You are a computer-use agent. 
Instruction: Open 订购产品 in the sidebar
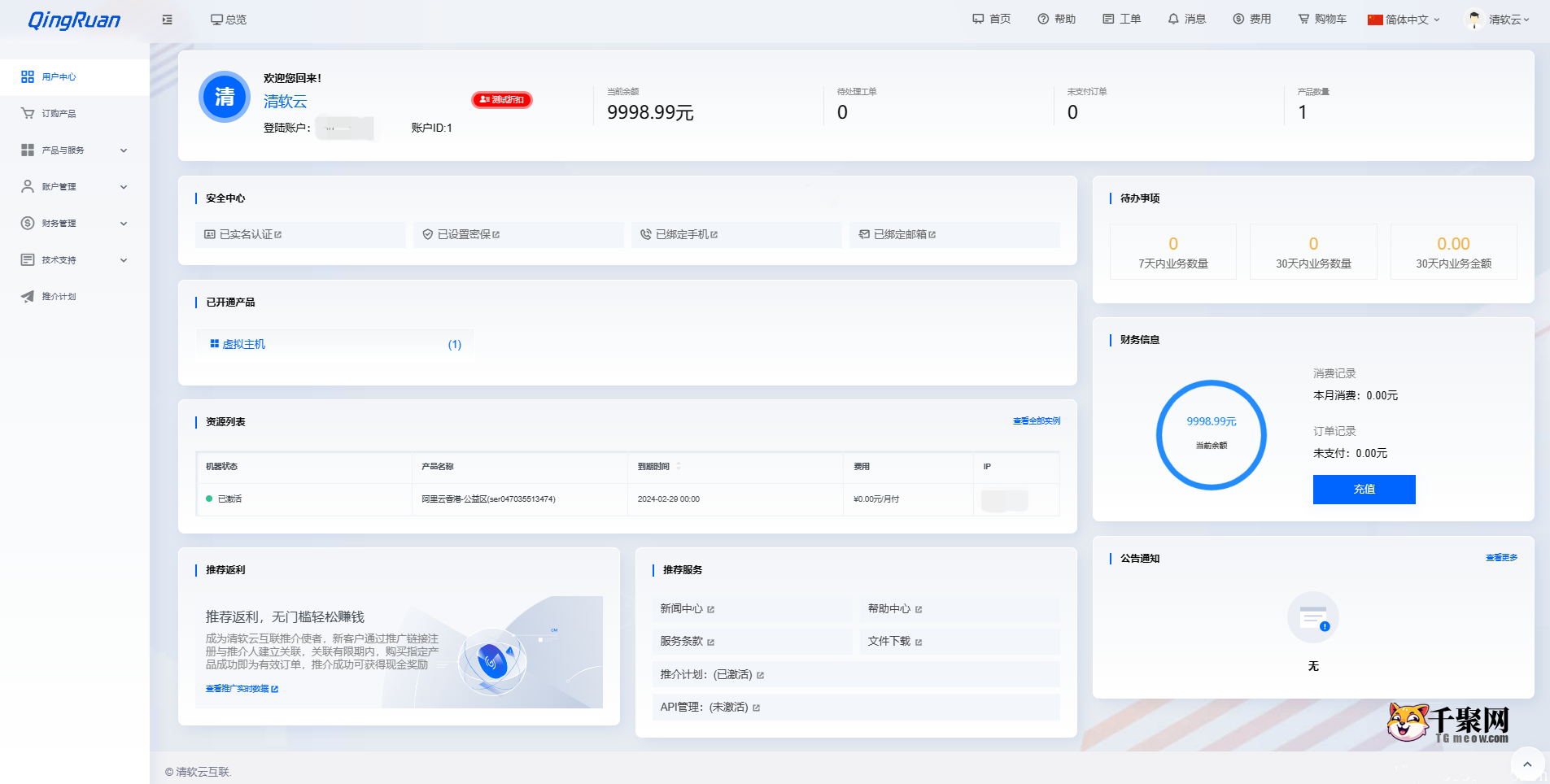pyautogui.click(x=75, y=113)
